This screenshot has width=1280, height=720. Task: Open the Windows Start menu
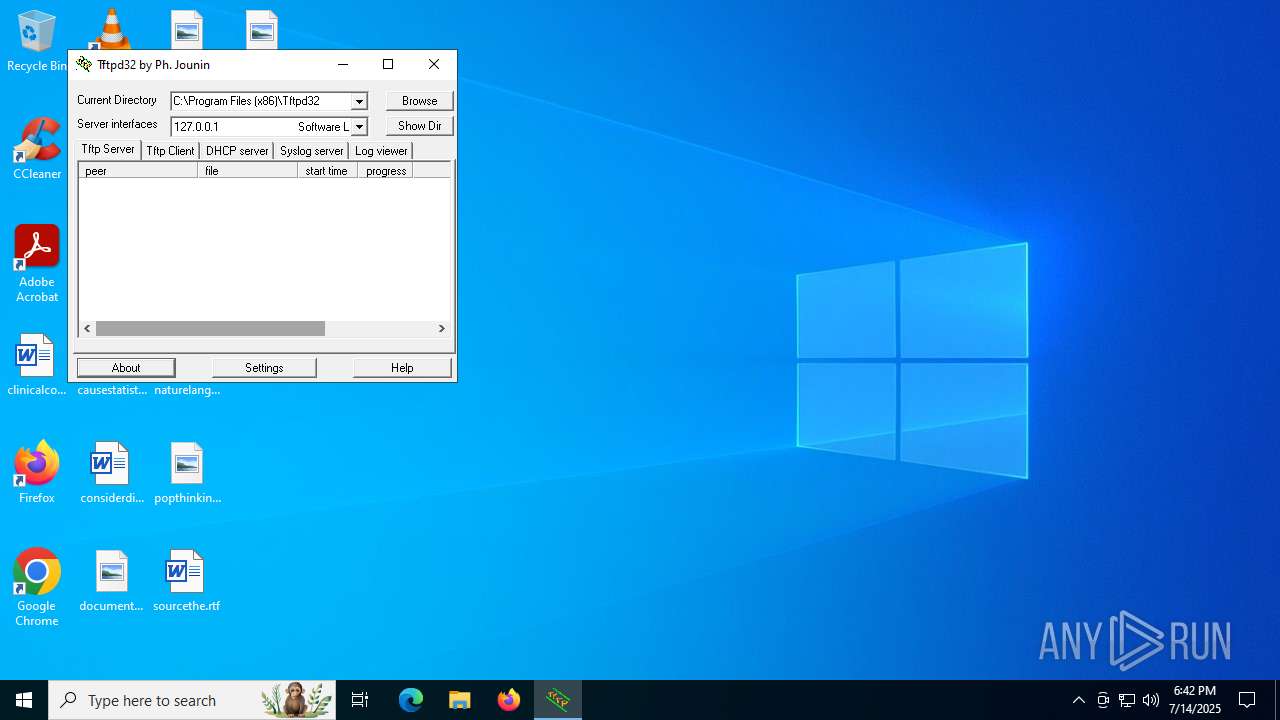tap(24, 700)
